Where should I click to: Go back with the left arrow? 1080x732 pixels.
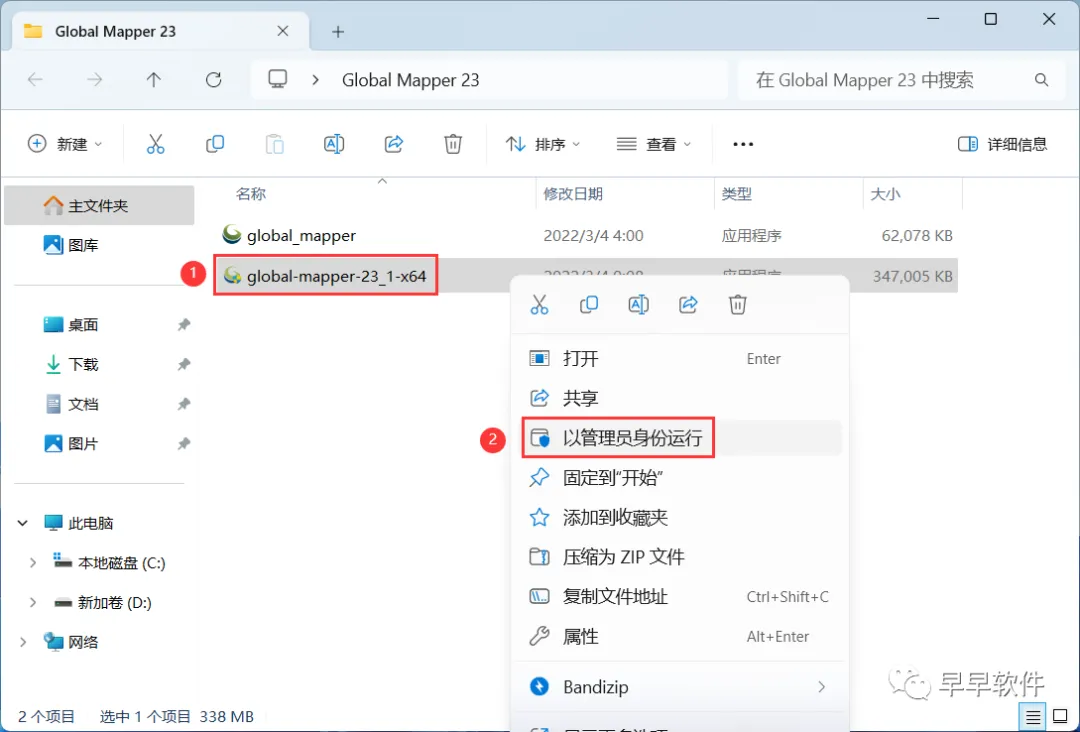[35, 80]
